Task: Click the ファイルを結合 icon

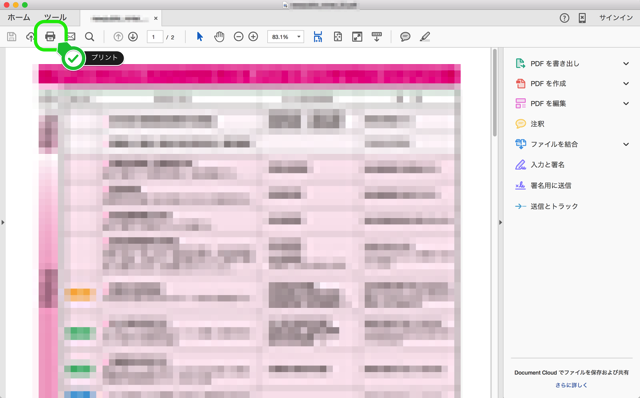Action: coord(520,144)
